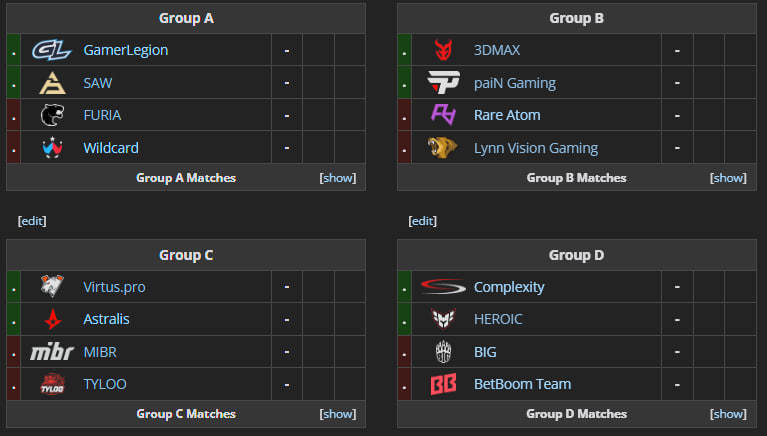Click the Virtus.pro bear logo
767x436 pixels.
51,287
